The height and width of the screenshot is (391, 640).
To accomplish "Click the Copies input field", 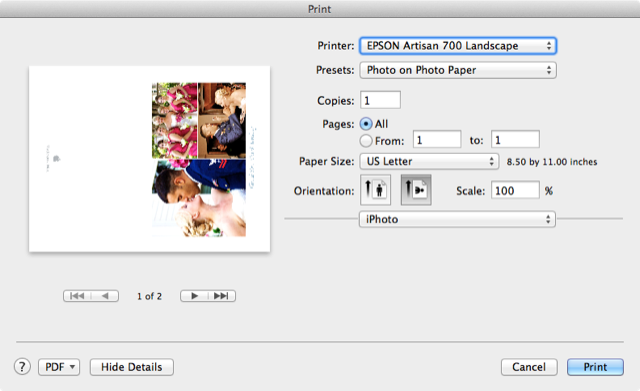I will (x=380, y=100).
